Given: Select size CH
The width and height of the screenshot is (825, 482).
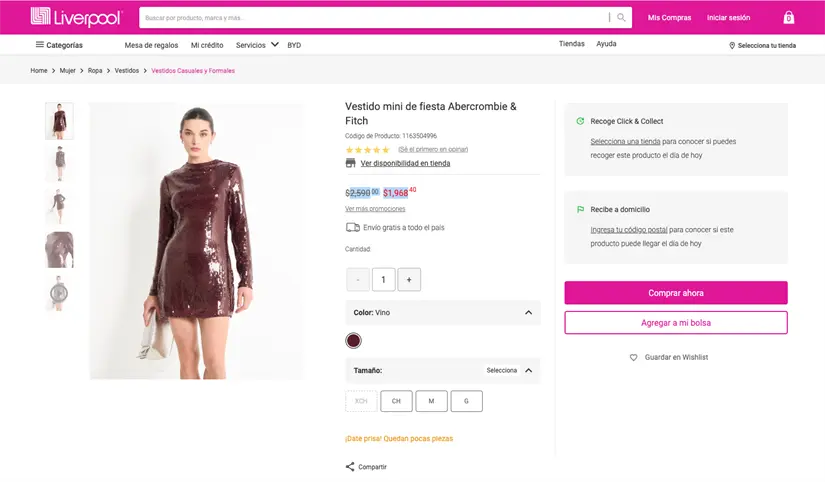Looking at the screenshot, I should 396,401.
